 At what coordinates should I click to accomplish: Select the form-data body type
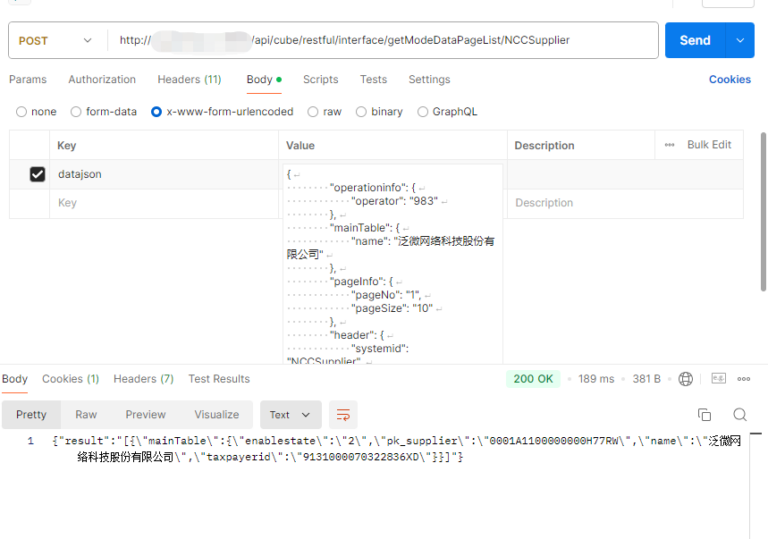pos(78,112)
